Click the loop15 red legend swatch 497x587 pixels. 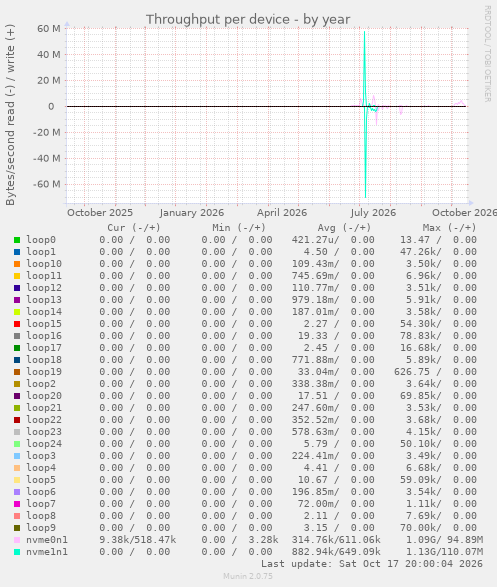click(17, 324)
